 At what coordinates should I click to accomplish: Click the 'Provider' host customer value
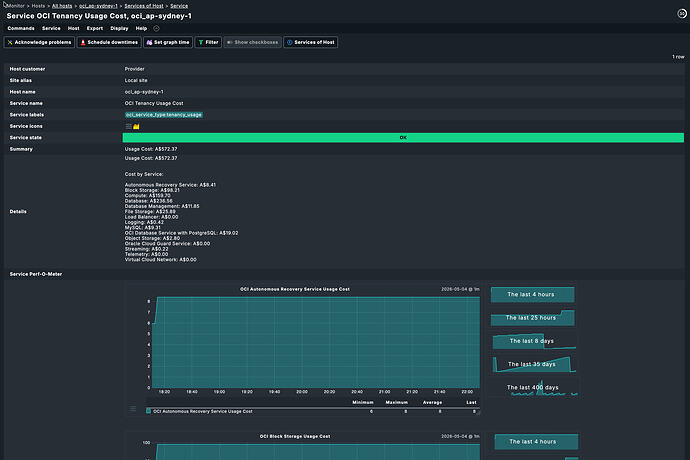[135, 69]
